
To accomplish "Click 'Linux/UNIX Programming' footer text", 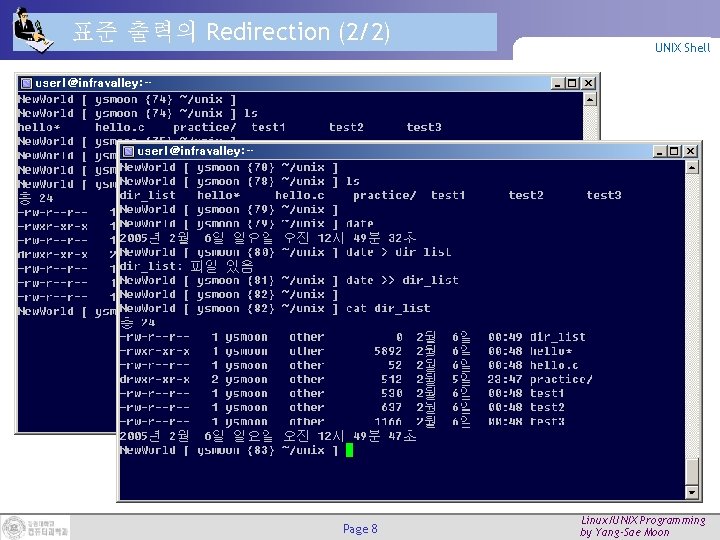I will [643, 520].
